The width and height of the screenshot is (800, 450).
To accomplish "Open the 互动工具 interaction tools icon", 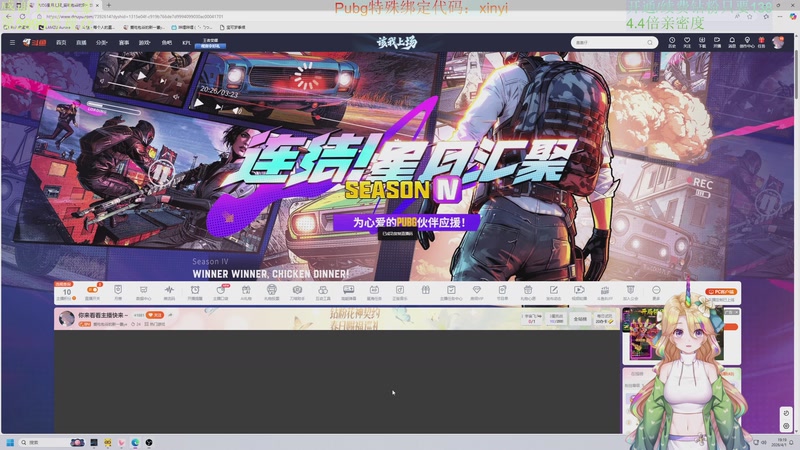I will point(322,292).
